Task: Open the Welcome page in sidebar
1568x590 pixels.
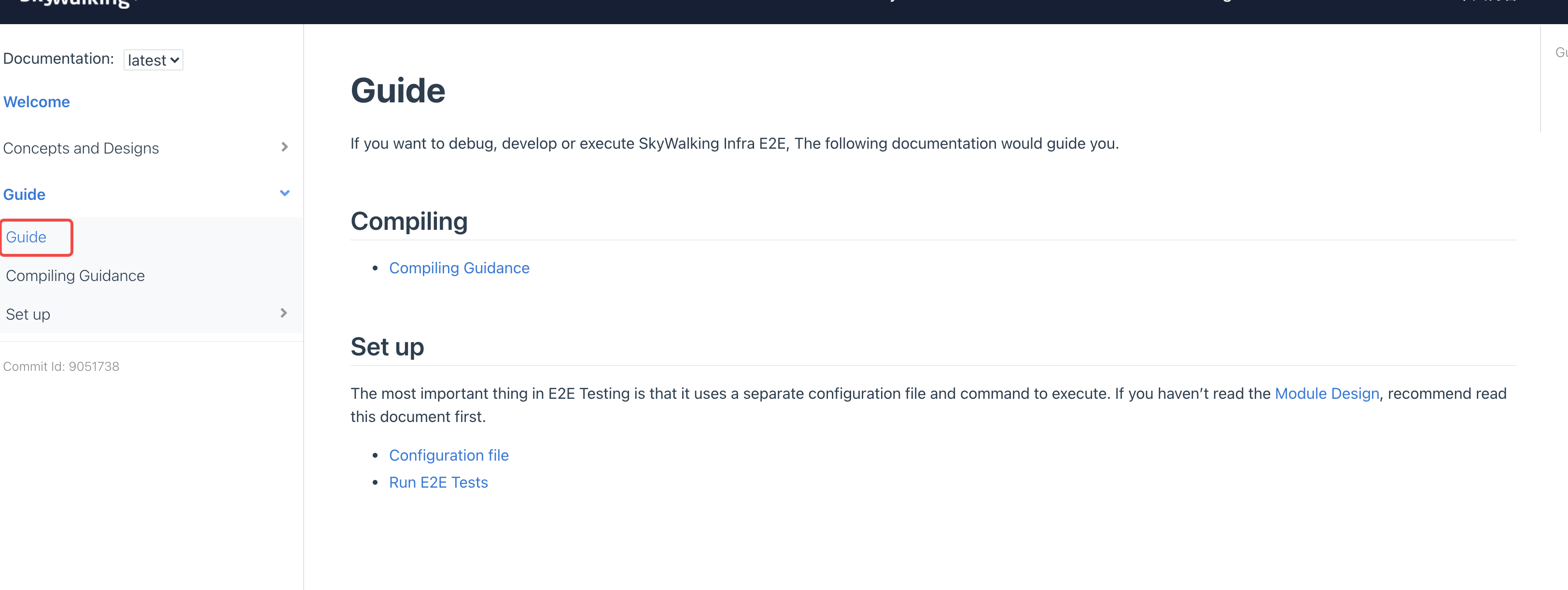Action: click(x=37, y=102)
